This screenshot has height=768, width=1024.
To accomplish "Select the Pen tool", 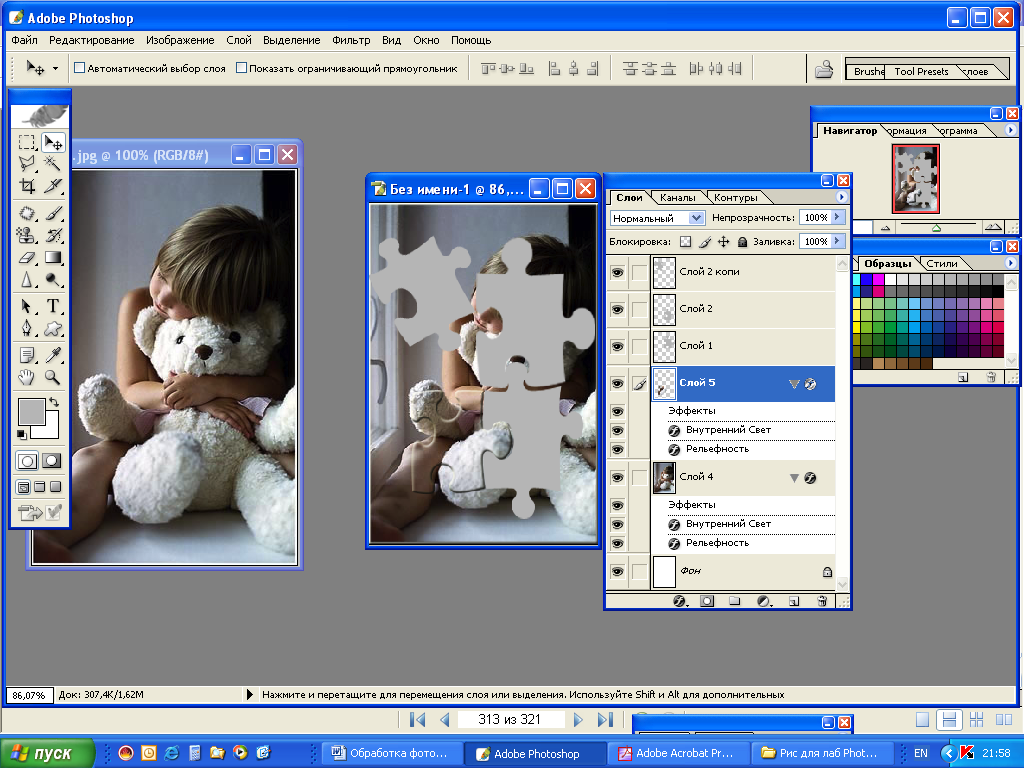I will [27, 328].
